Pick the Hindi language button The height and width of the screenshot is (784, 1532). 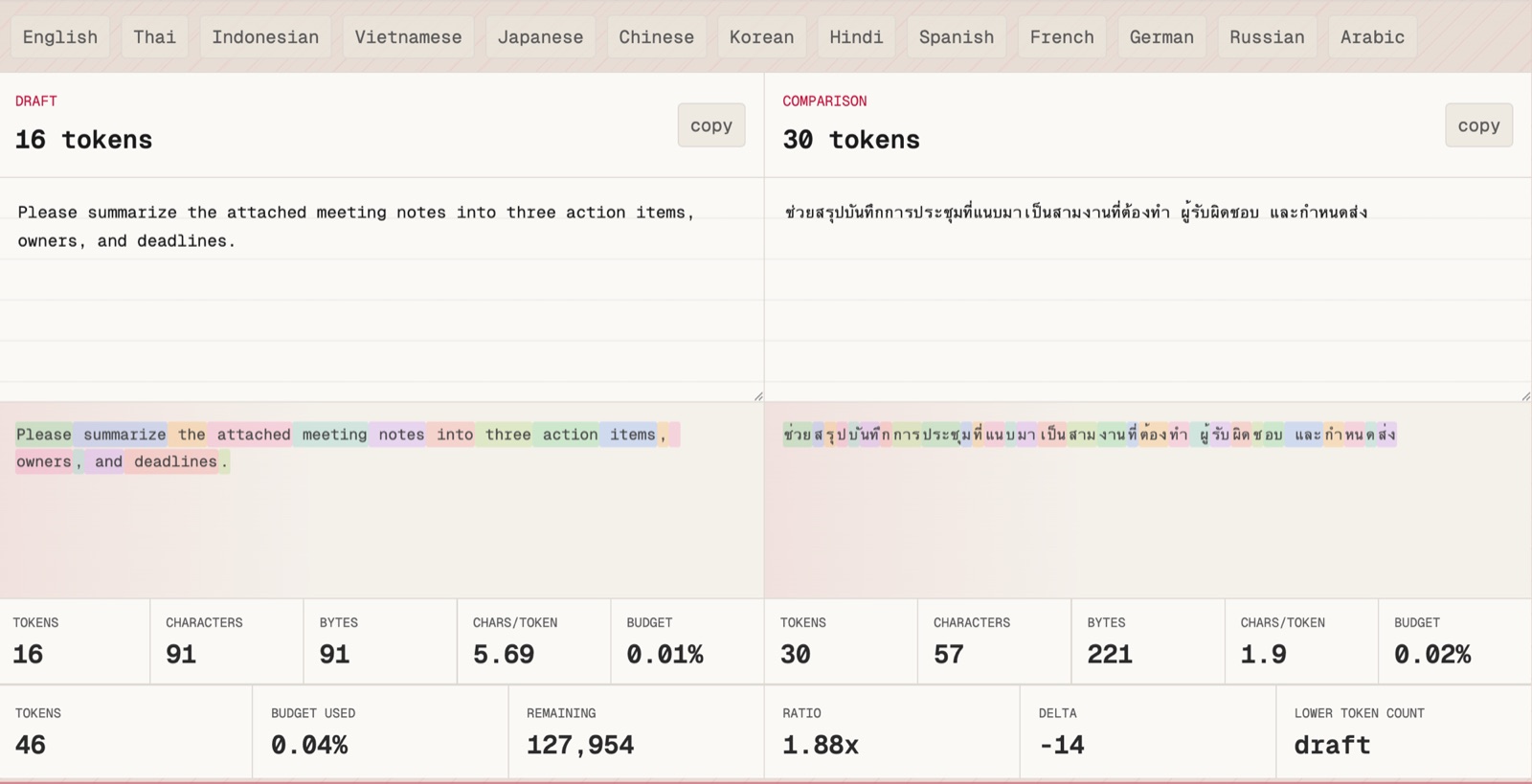[856, 37]
